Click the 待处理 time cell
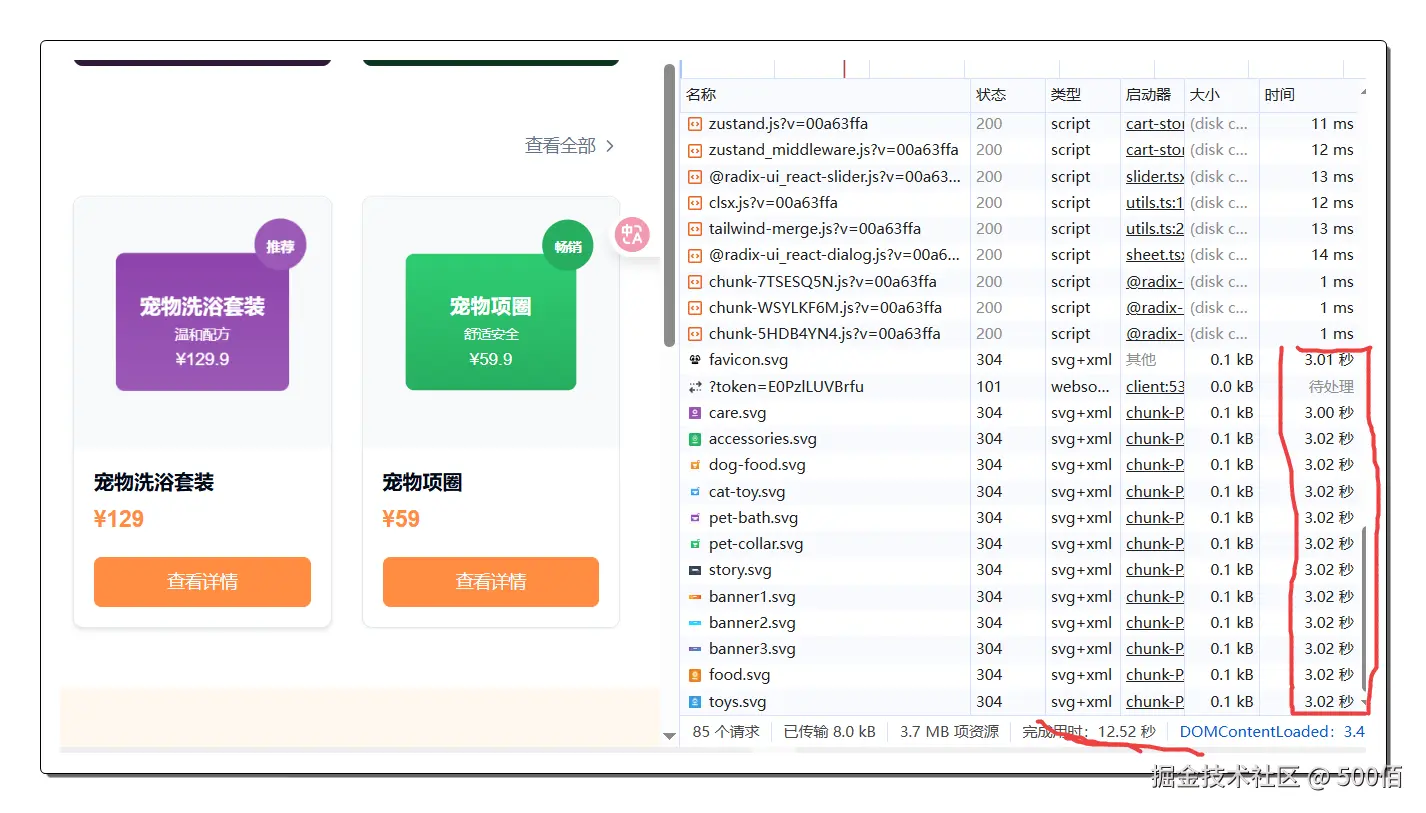Viewport: 1426px width, 813px height. [1331, 386]
